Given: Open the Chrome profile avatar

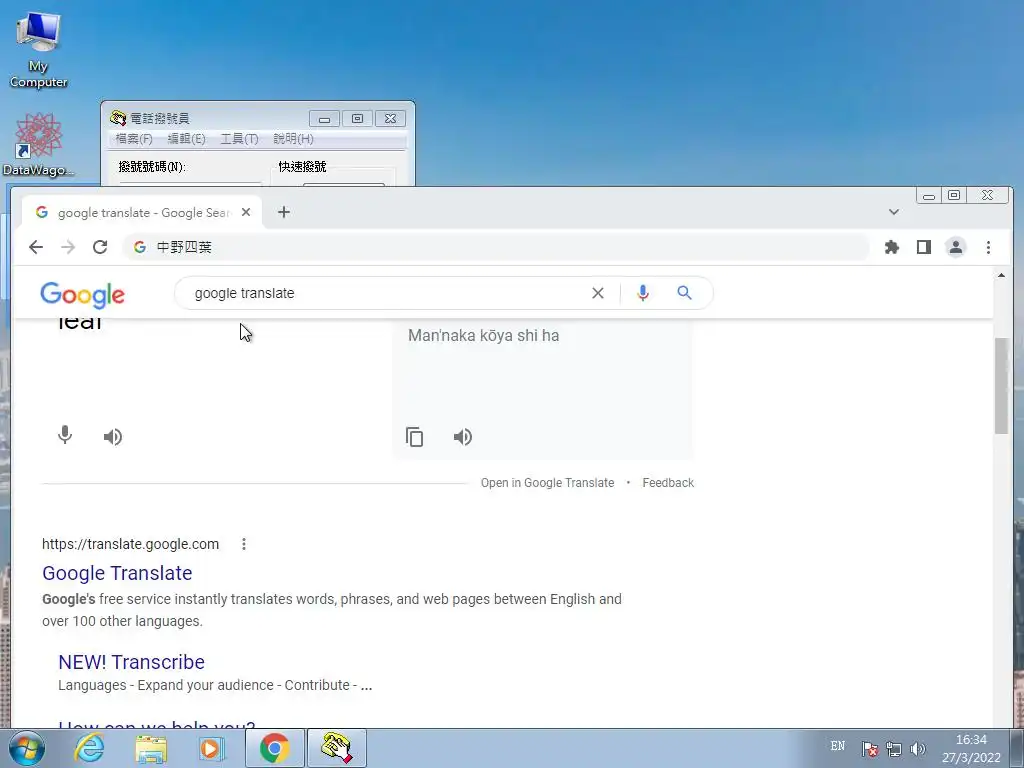Looking at the screenshot, I should [955, 247].
